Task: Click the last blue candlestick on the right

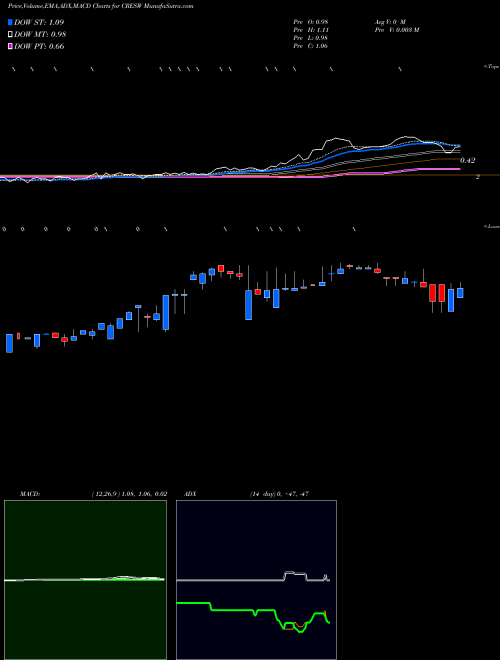Action: [x=460, y=293]
